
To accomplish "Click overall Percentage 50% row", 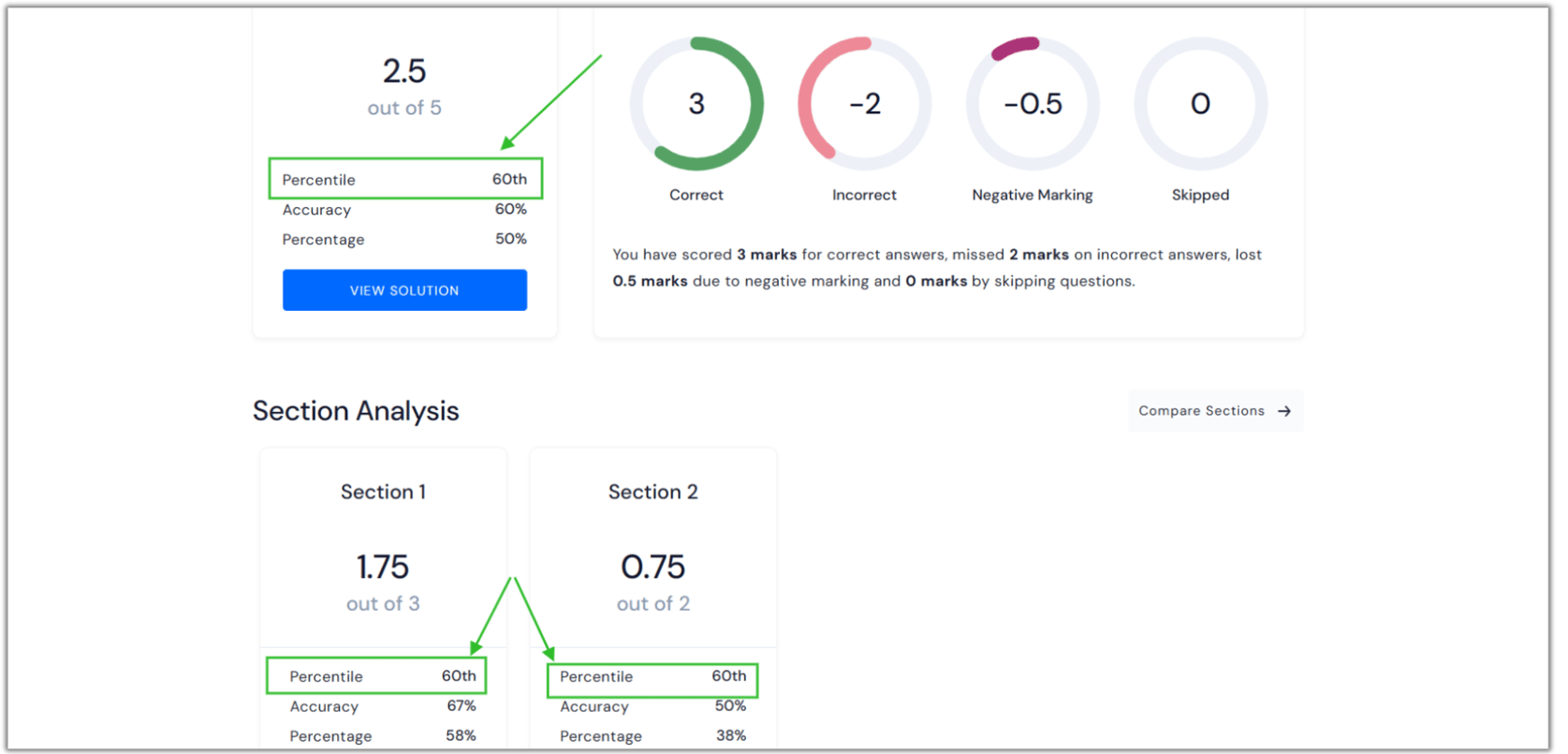I will tap(404, 240).
